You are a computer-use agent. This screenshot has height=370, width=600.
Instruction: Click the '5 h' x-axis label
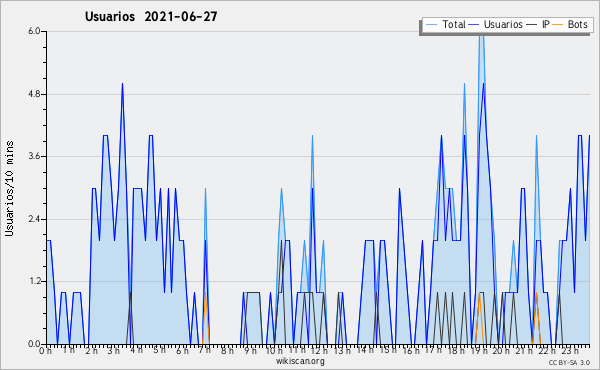tap(160, 350)
